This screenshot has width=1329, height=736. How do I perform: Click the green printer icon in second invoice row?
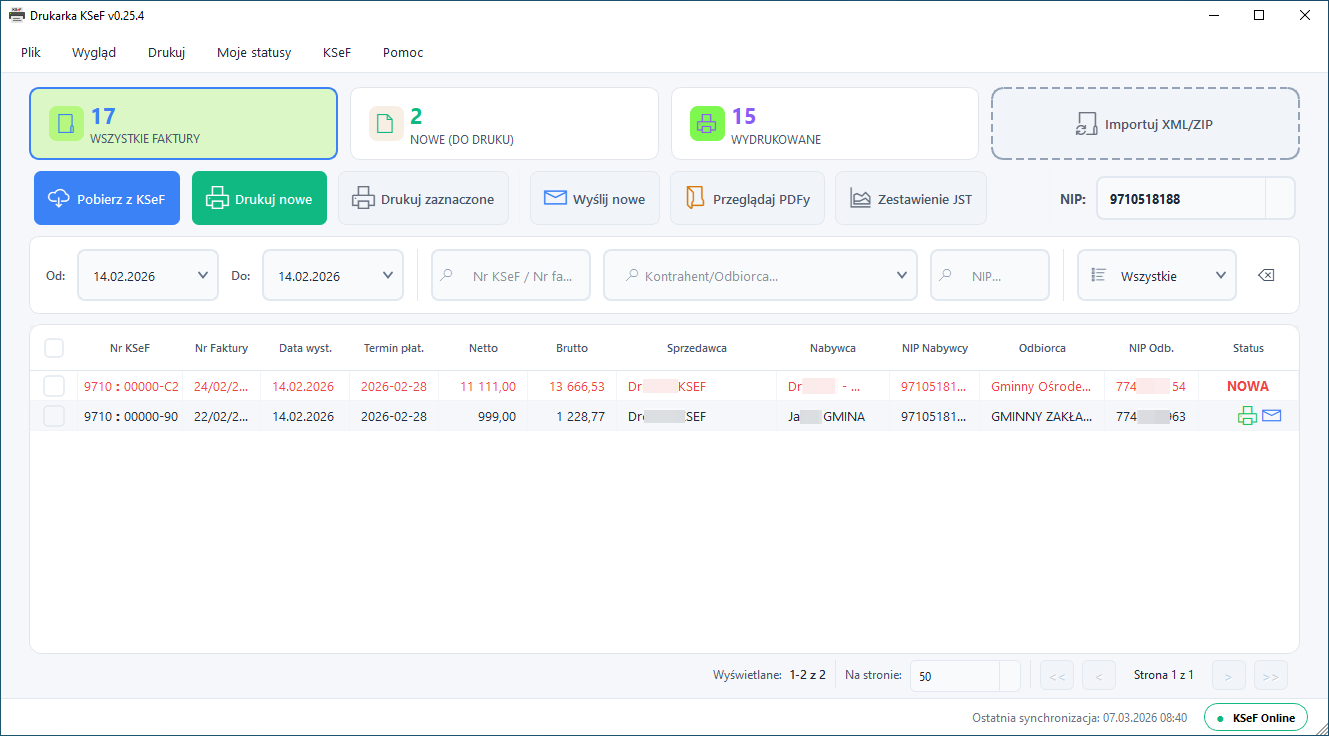click(1247, 416)
